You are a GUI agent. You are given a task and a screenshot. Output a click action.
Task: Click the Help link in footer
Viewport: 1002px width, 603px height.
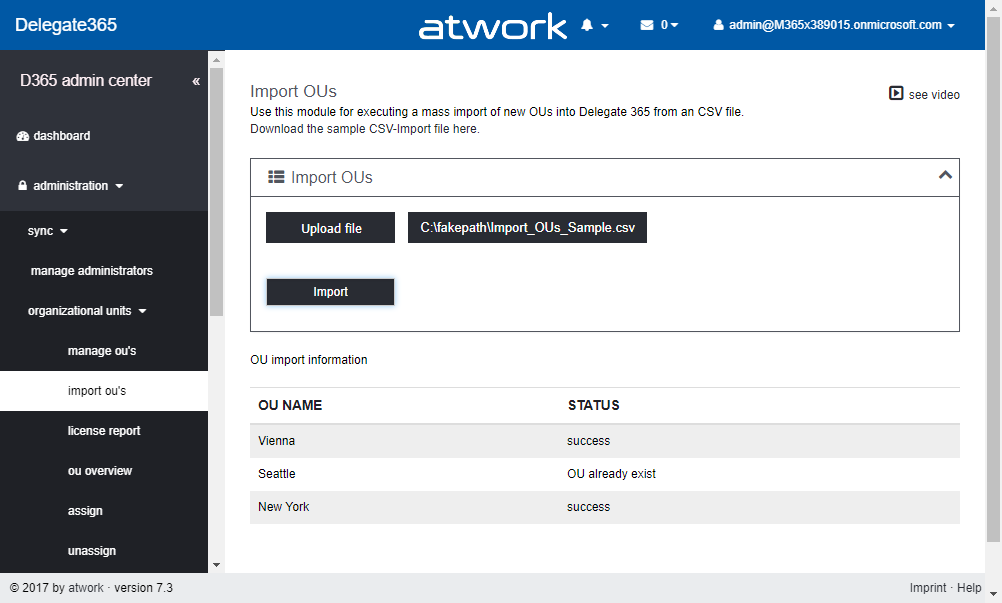(969, 588)
